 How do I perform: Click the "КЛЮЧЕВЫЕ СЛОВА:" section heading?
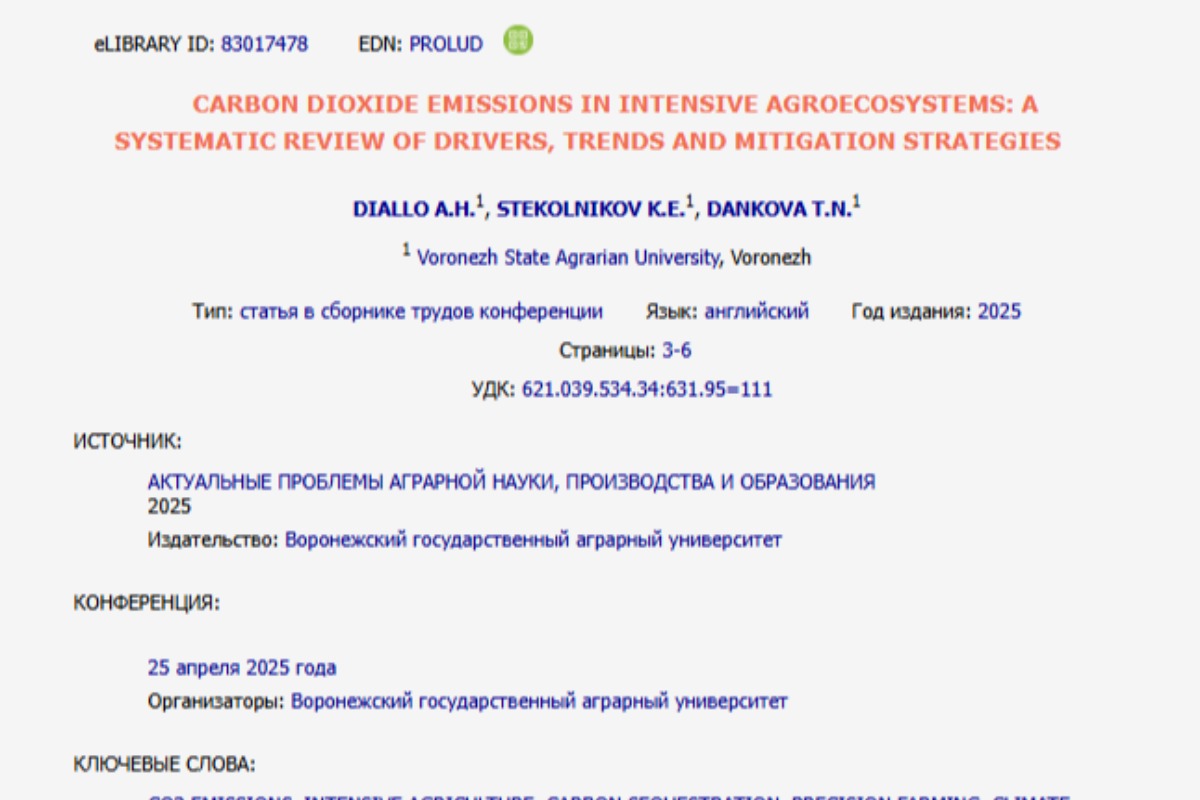[164, 765]
